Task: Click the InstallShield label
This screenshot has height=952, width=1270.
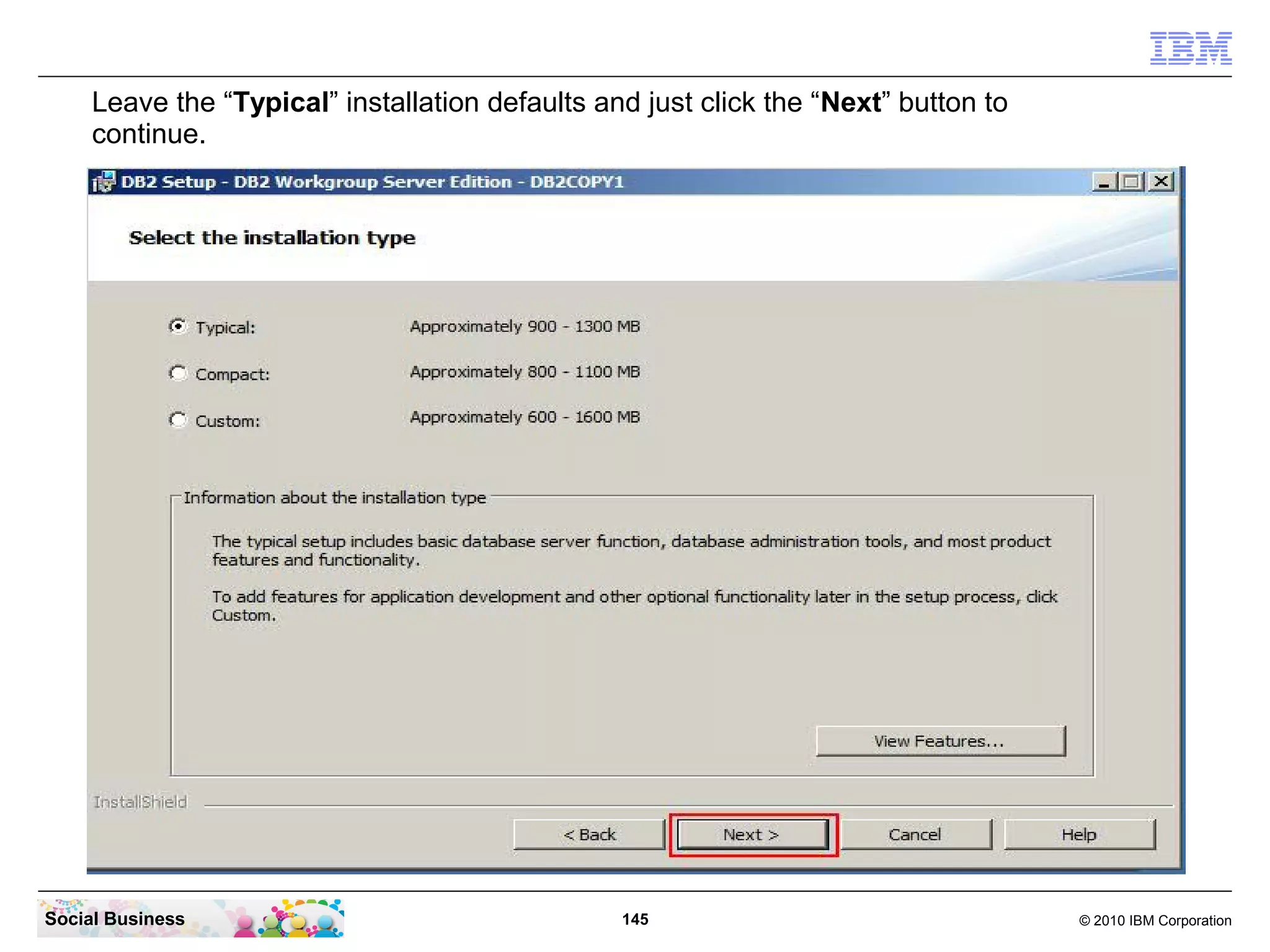Action: coord(140,802)
